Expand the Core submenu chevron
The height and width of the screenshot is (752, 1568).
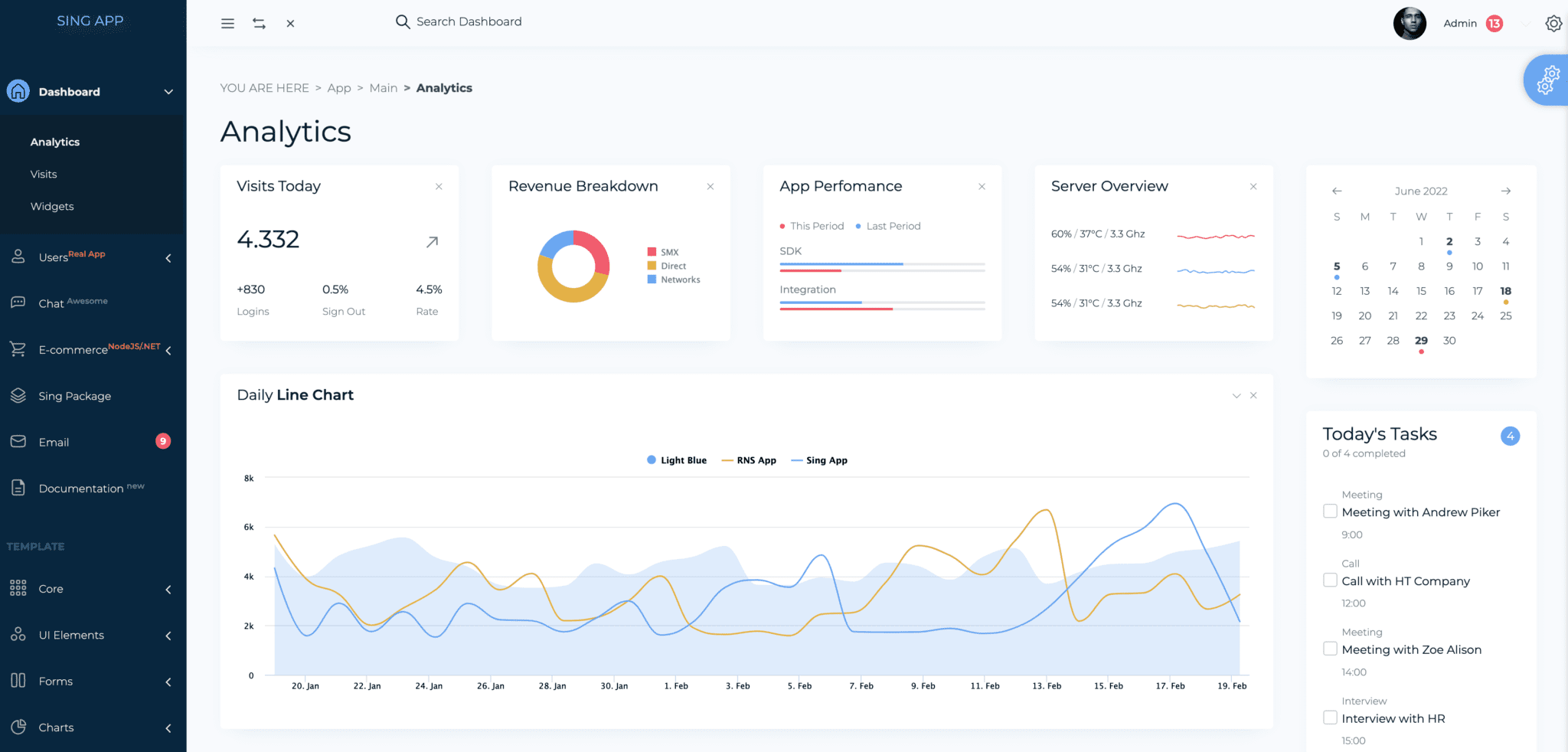pyautogui.click(x=168, y=590)
